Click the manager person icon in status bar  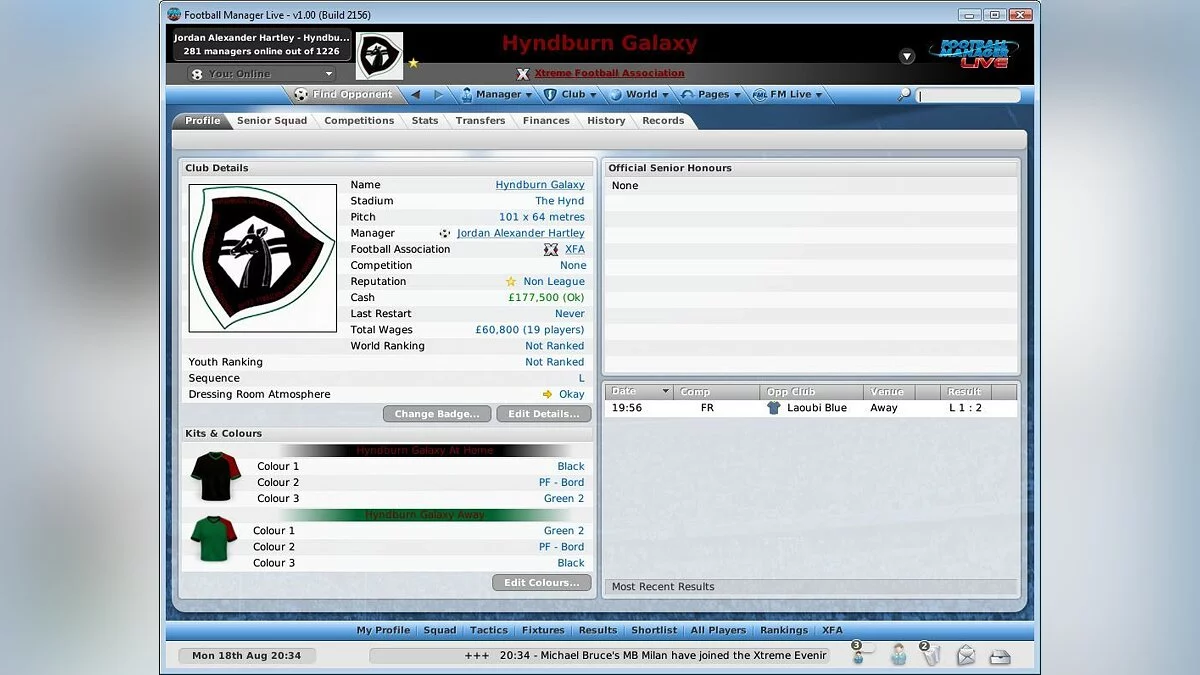(x=898, y=656)
